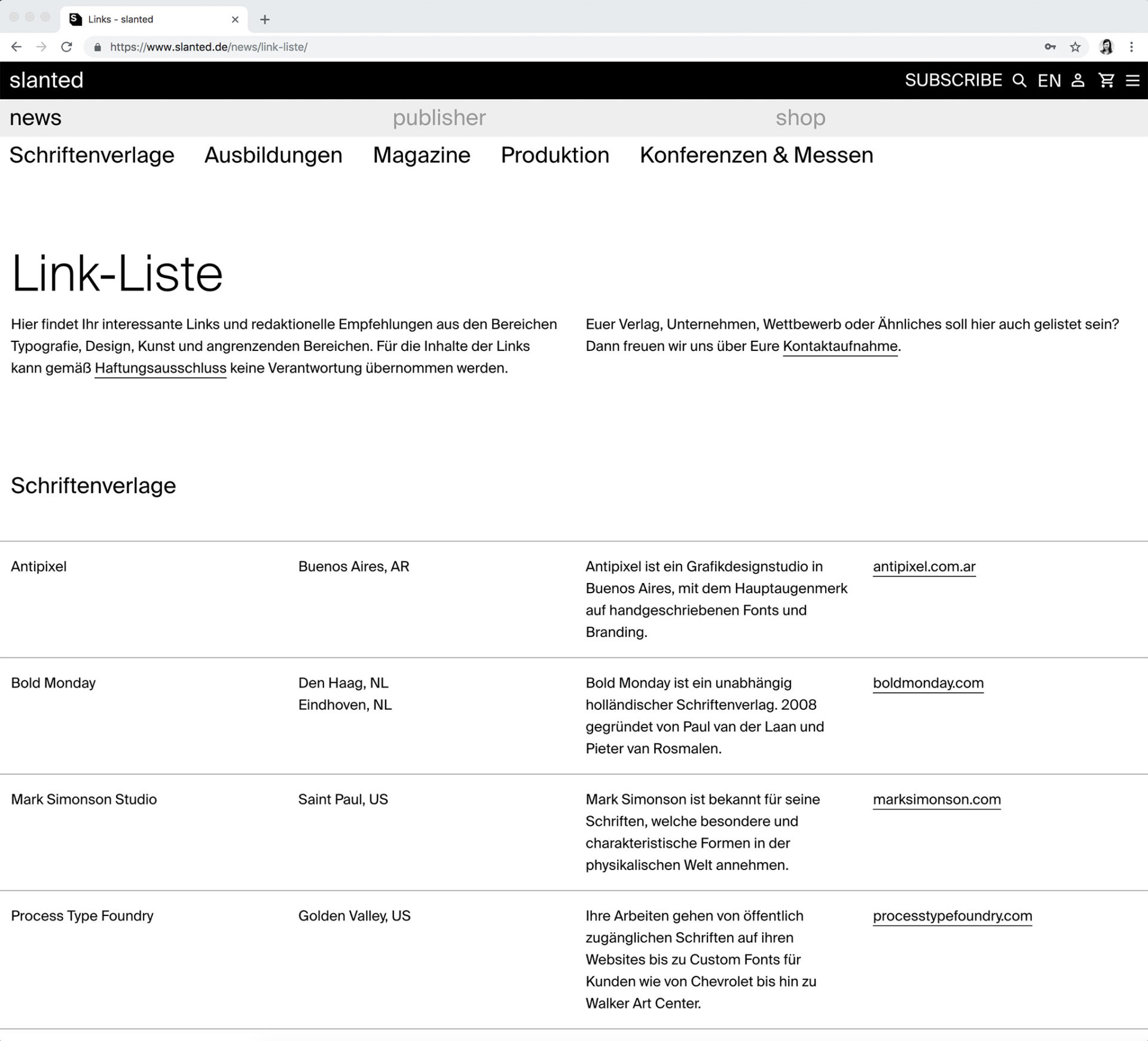Select the Links - slanted browser tab

(x=154, y=20)
